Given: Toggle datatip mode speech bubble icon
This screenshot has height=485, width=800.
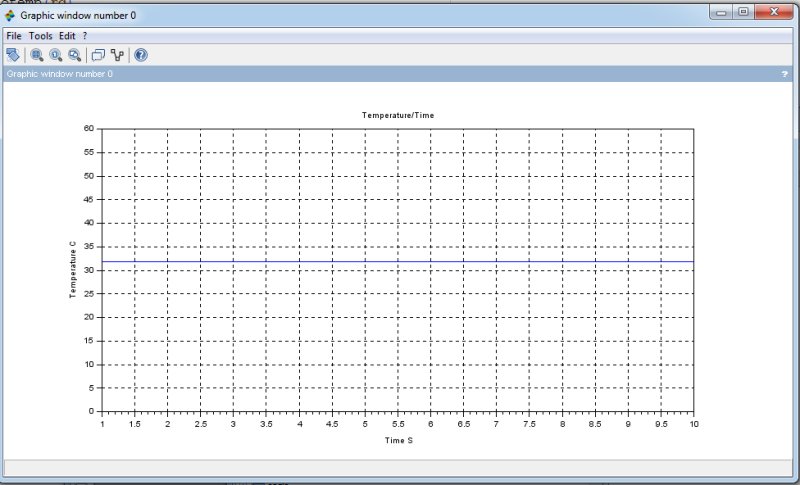Looking at the screenshot, I should [98, 55].
